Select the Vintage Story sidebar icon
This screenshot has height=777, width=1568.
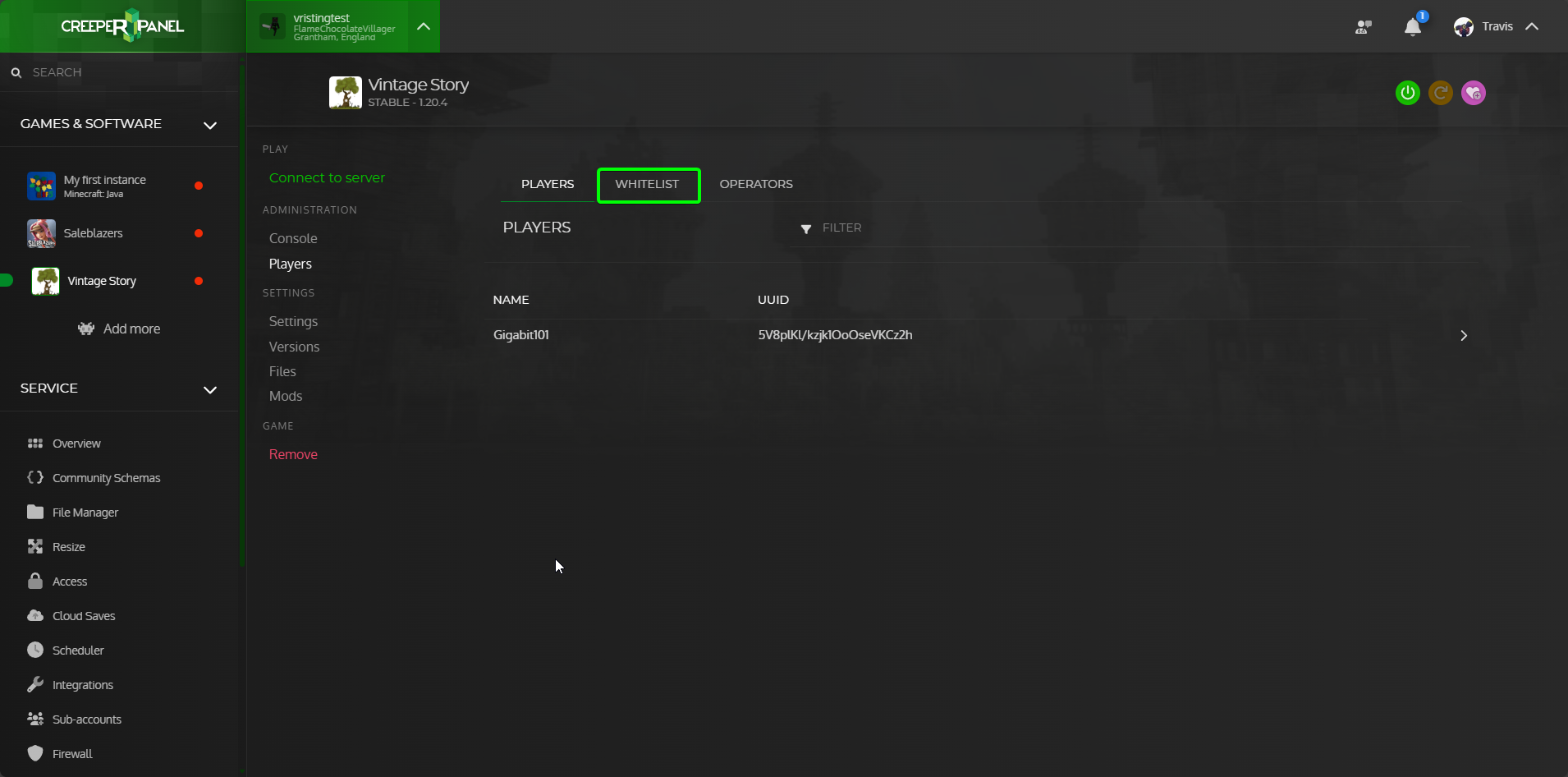pos(45,281)
